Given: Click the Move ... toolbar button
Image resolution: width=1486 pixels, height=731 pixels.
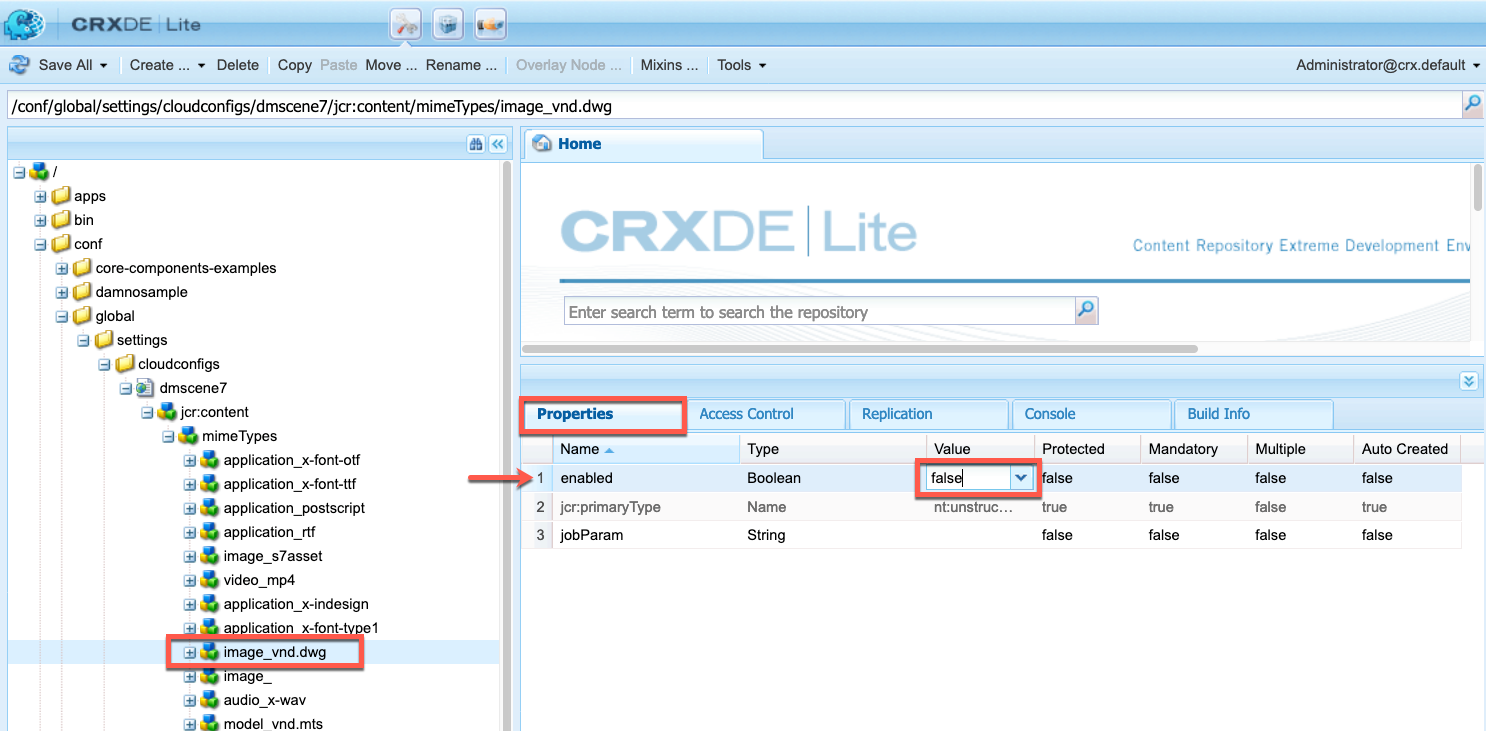Looking at the screenshot, I should tap(391, 65).
